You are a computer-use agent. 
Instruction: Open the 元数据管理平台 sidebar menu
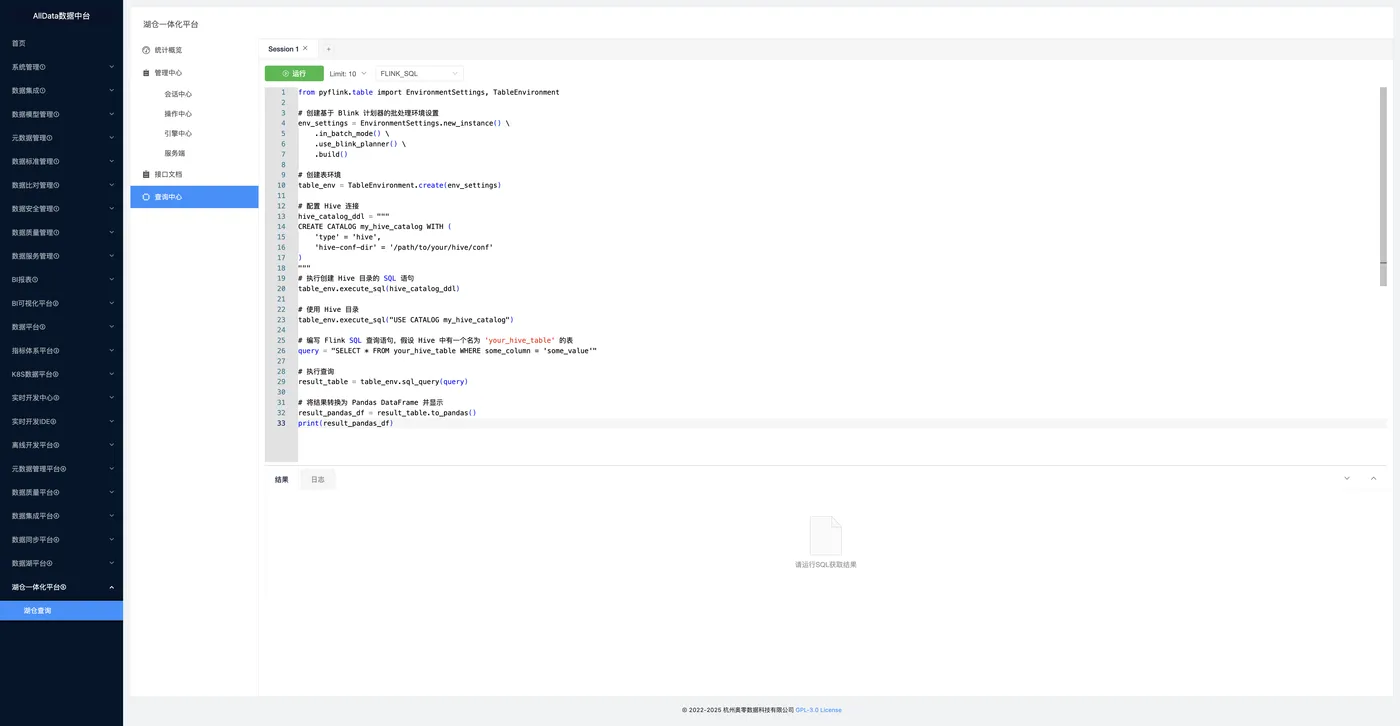pyautogui.click(x=61, y=469)
